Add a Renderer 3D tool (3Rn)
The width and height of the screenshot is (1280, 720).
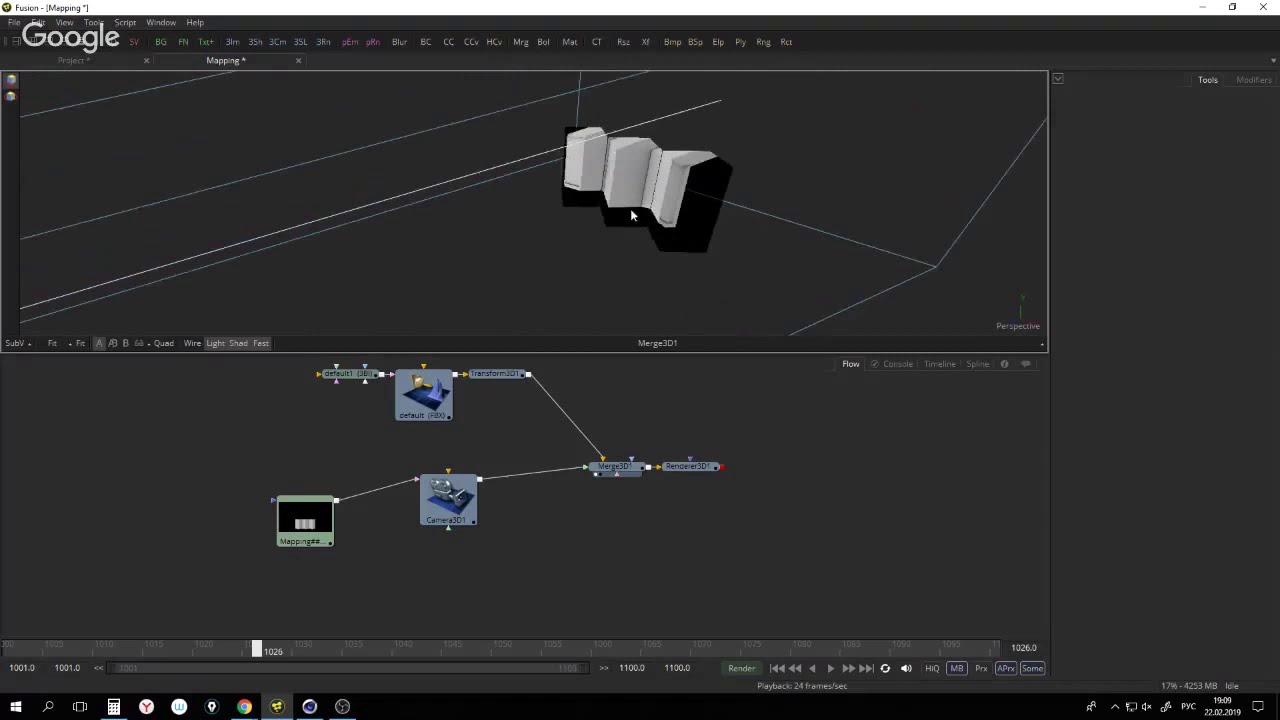[x=323, y=42]
